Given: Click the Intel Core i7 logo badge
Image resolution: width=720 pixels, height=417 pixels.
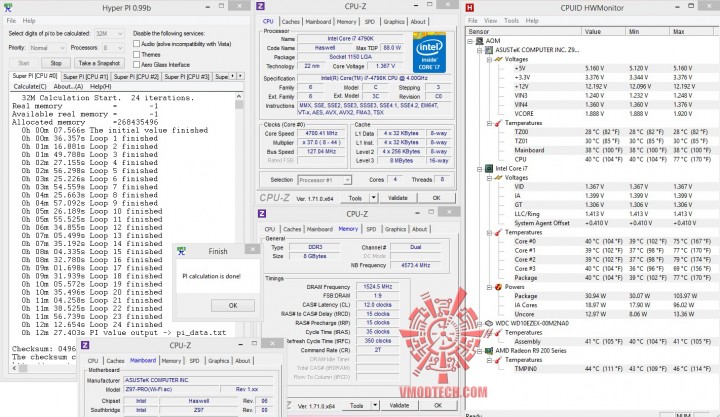Looking at the screenshot, I should pyautogui.click(x=429, y=52).
